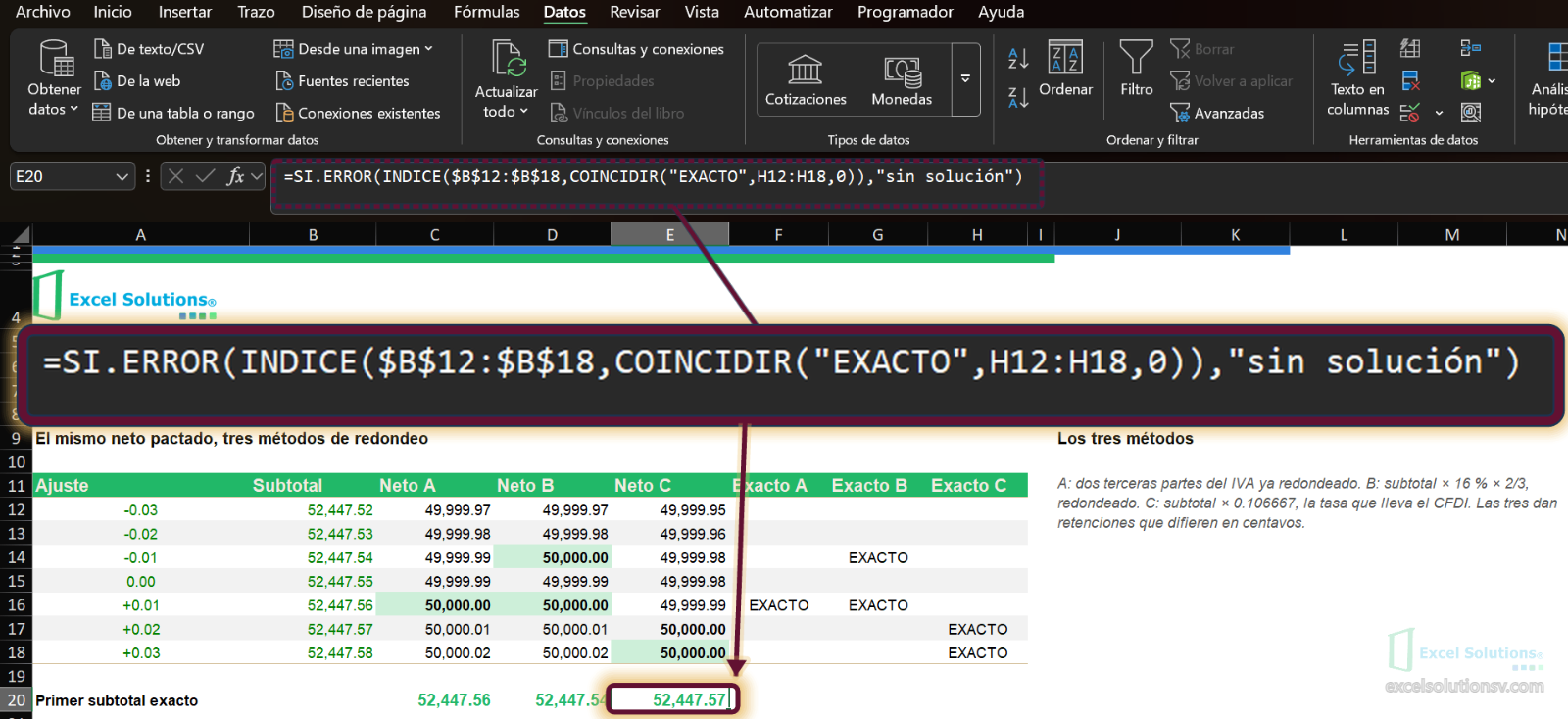Select all cells with the corner triangle

coord(19,234)
